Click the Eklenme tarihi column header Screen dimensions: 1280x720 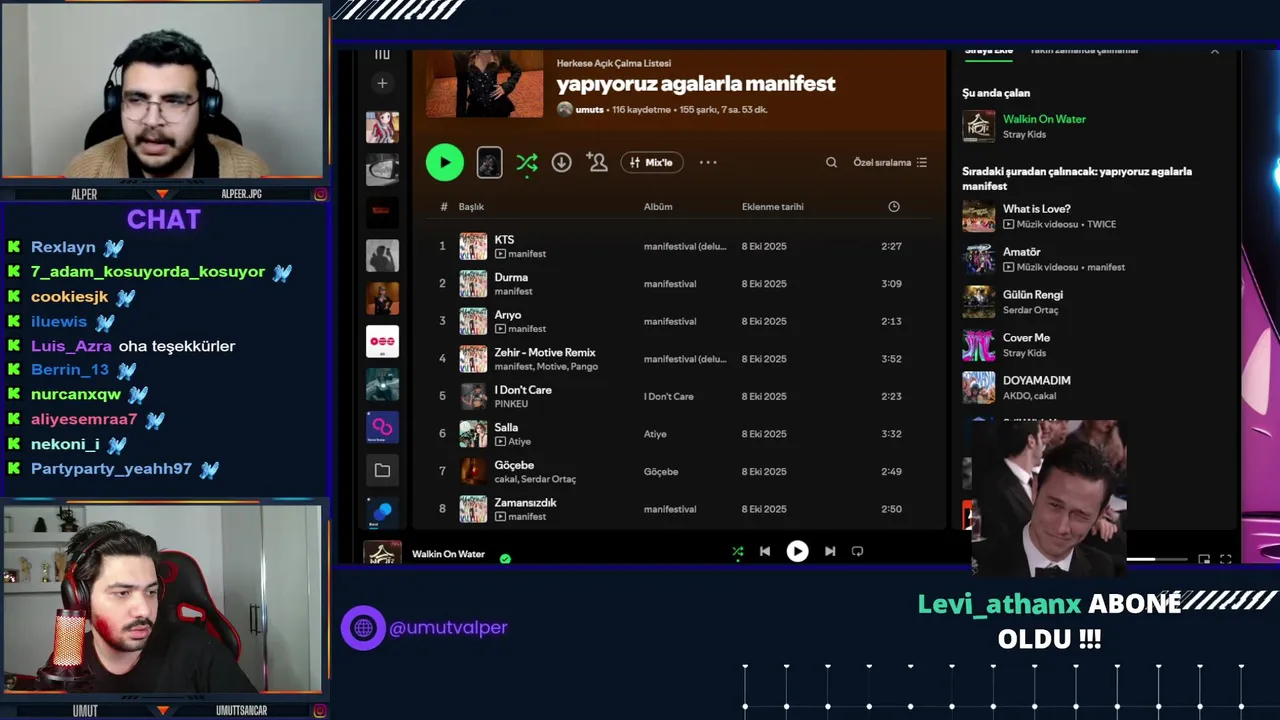click(773, 207)
